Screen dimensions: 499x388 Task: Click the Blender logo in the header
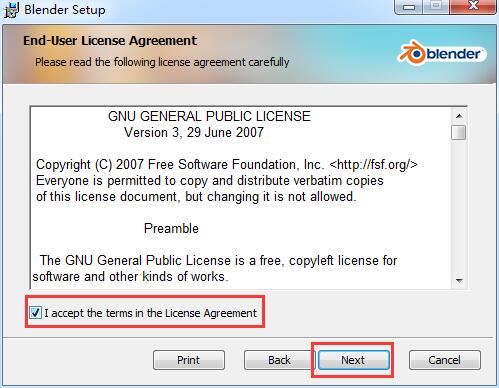coord(442,53)
